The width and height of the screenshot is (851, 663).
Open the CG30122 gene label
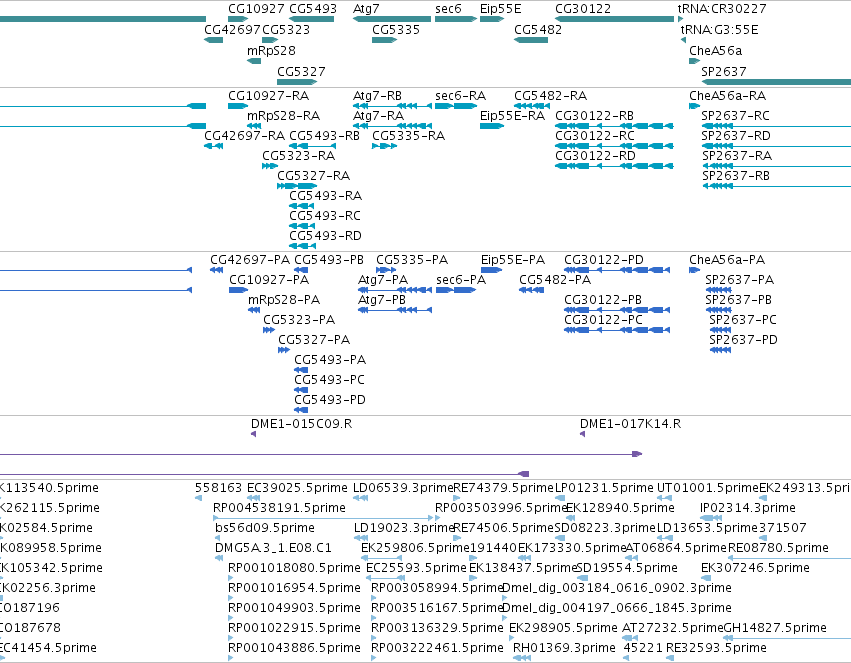pyautogui.click(x=582, y=9)
